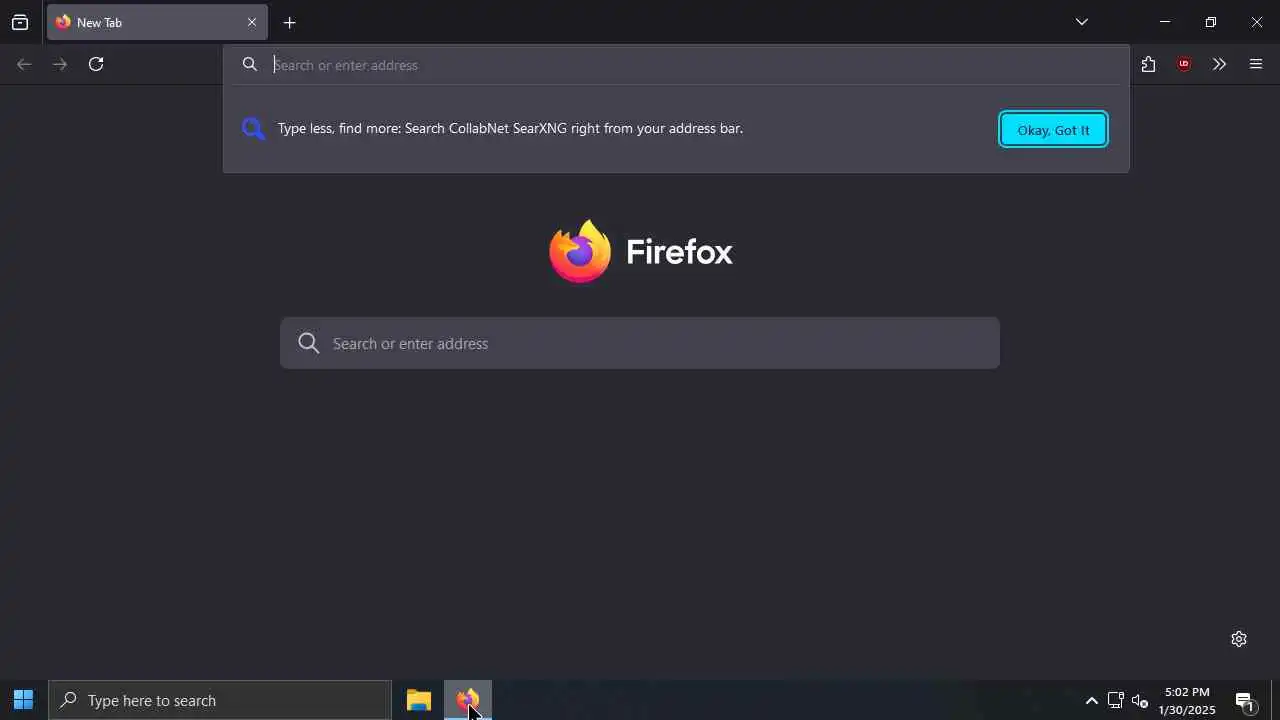Viewport: 1280px width, 720px height.
Task: Restore down the Firefox window
Action: pos(1210,22)
